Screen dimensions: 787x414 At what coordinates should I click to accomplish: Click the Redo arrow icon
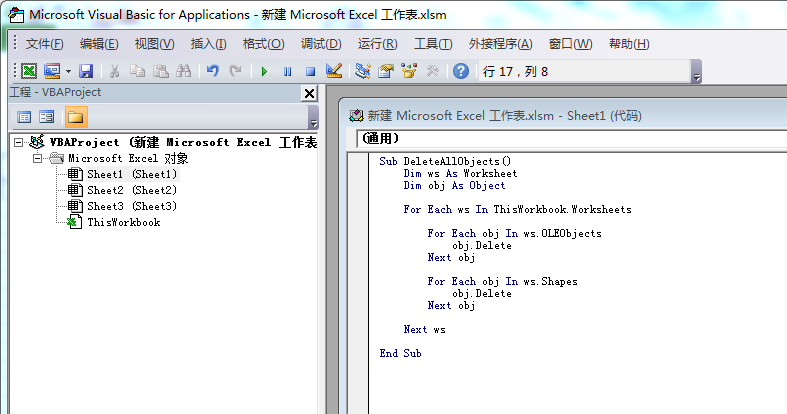click(x=235, y=71)
